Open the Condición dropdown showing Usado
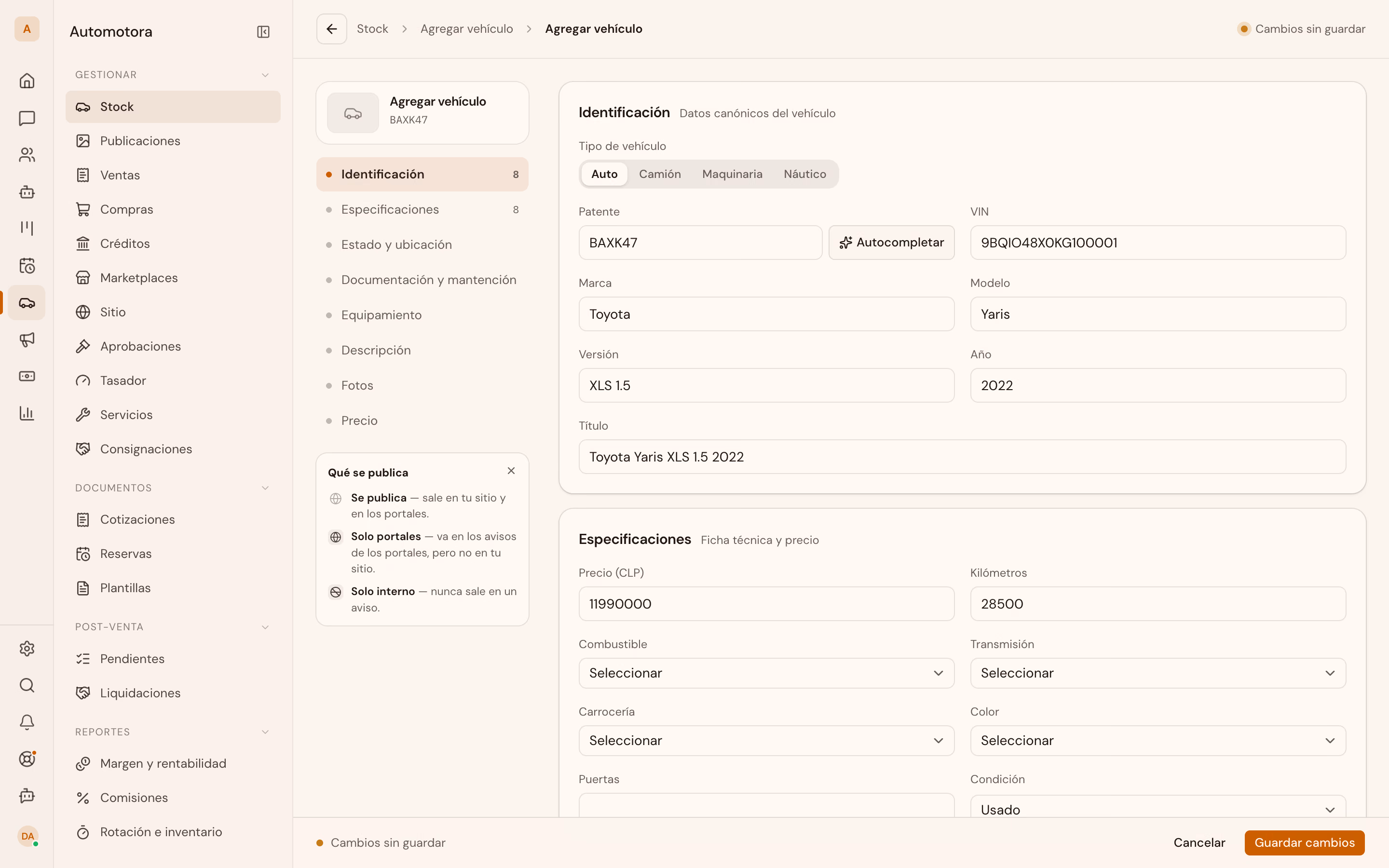 (1157, 807)
